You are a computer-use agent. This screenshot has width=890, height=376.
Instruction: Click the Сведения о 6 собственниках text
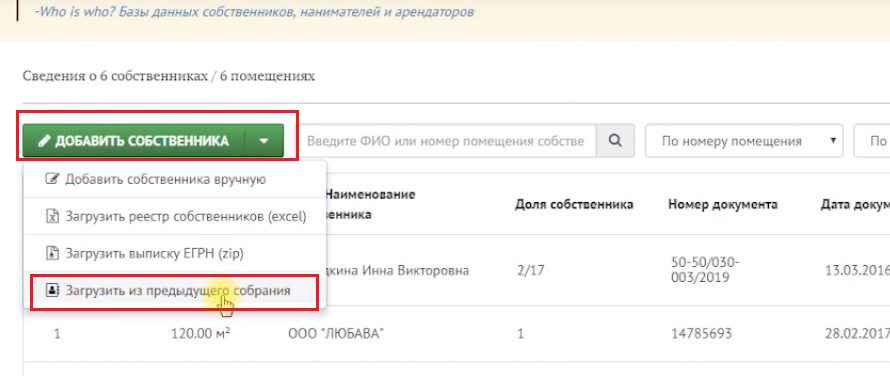coord(169,76)
